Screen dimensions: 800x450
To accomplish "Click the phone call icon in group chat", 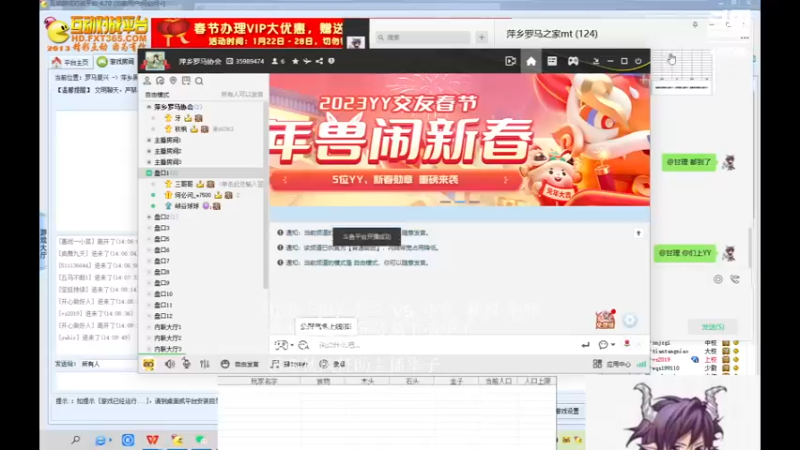I will (x=735, y=279).
